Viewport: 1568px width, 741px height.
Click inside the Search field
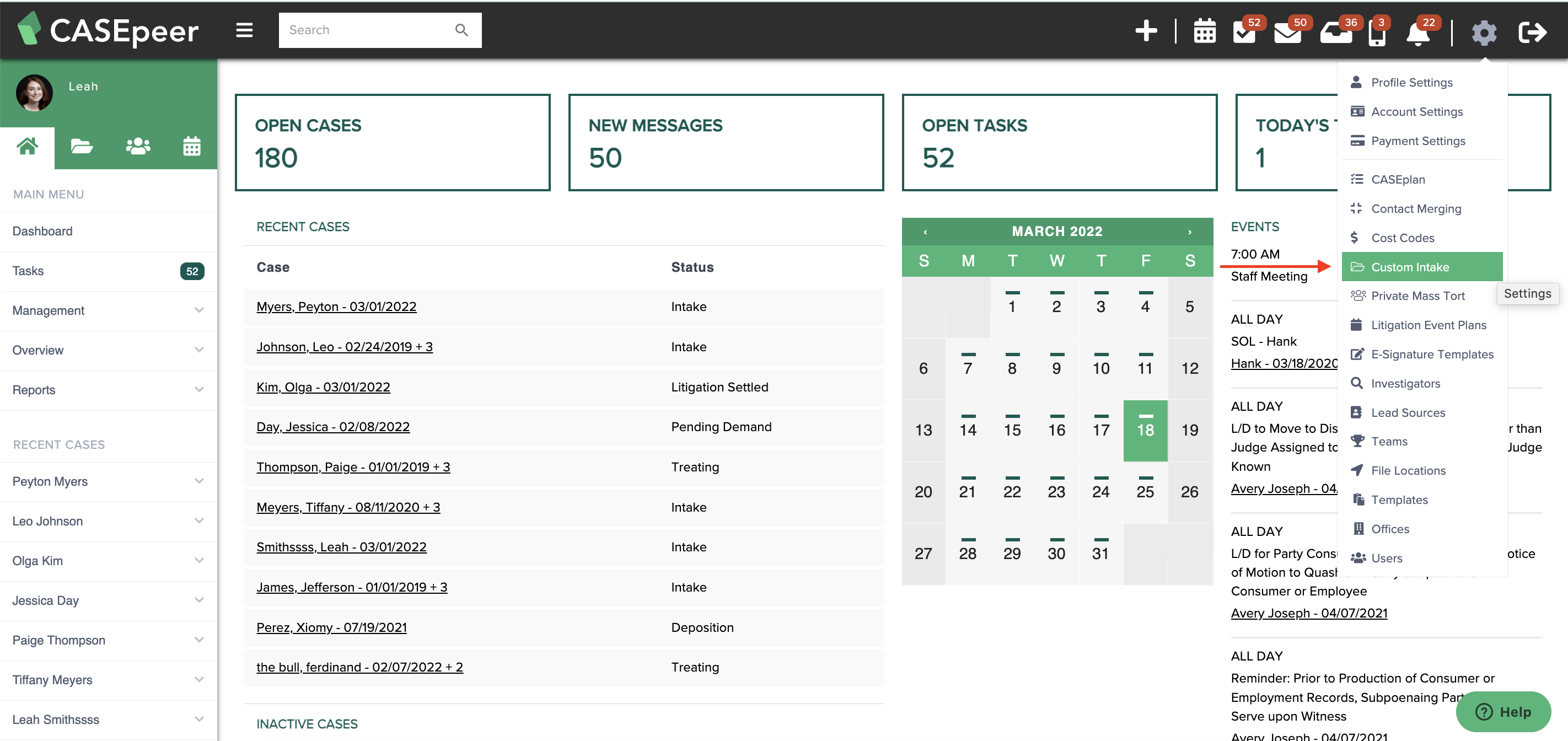[x=365, y=30]
